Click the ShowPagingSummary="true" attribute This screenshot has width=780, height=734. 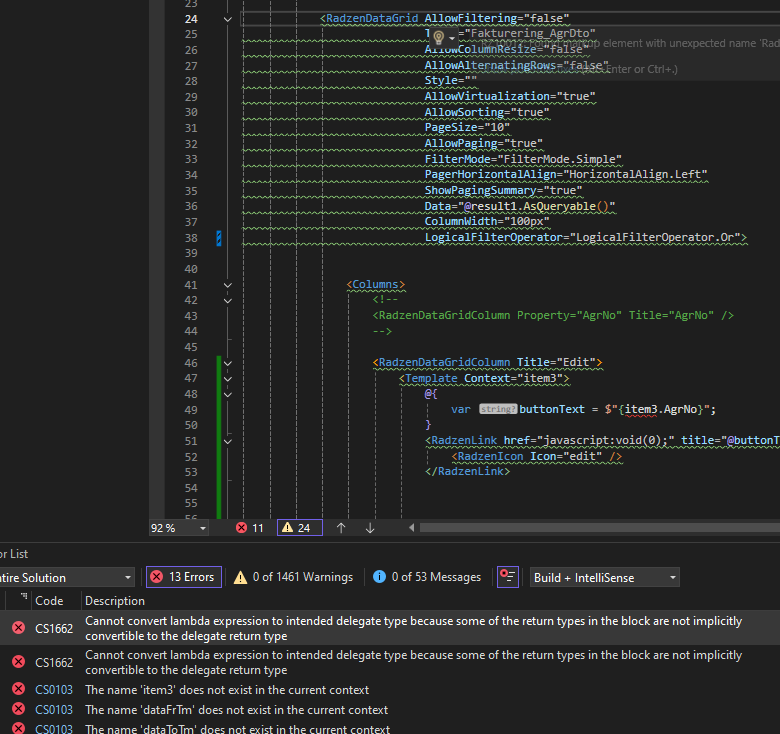(x=503, y=190)
